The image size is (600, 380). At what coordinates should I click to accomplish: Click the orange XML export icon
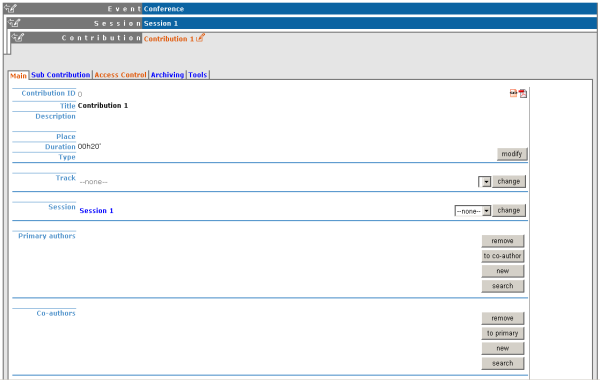pyautogui.click(x=513, y=93)
